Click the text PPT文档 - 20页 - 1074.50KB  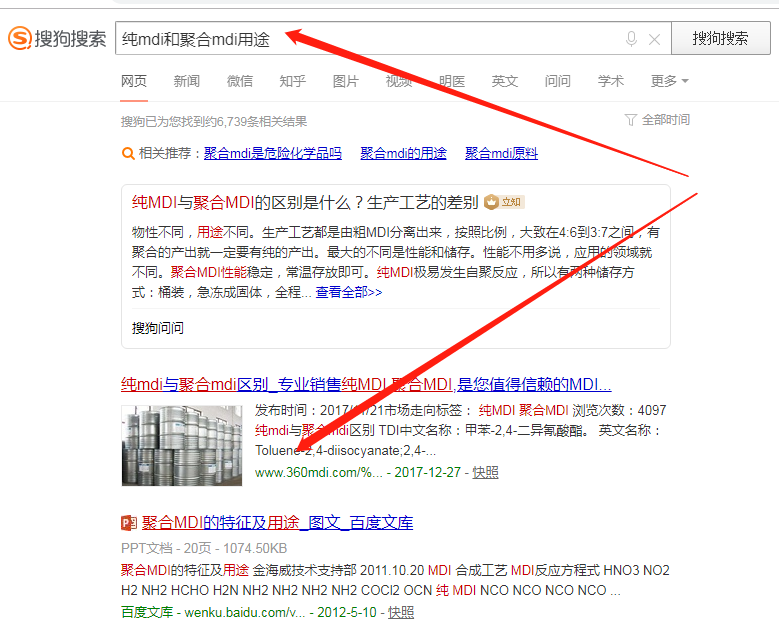[204, 549]
